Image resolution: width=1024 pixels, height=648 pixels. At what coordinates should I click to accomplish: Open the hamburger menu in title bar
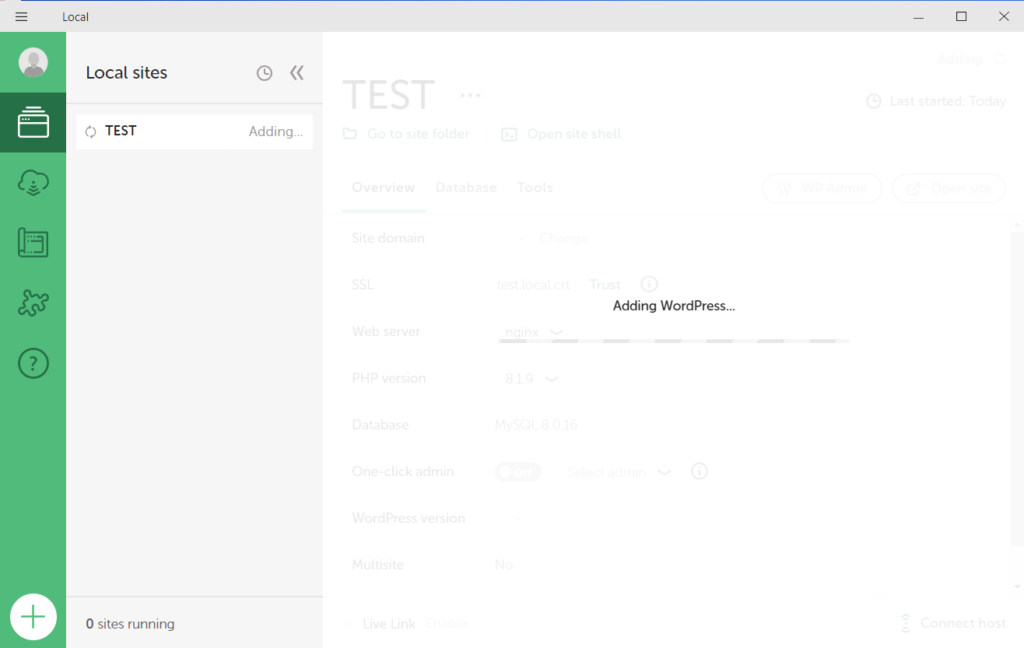point(22,16)
